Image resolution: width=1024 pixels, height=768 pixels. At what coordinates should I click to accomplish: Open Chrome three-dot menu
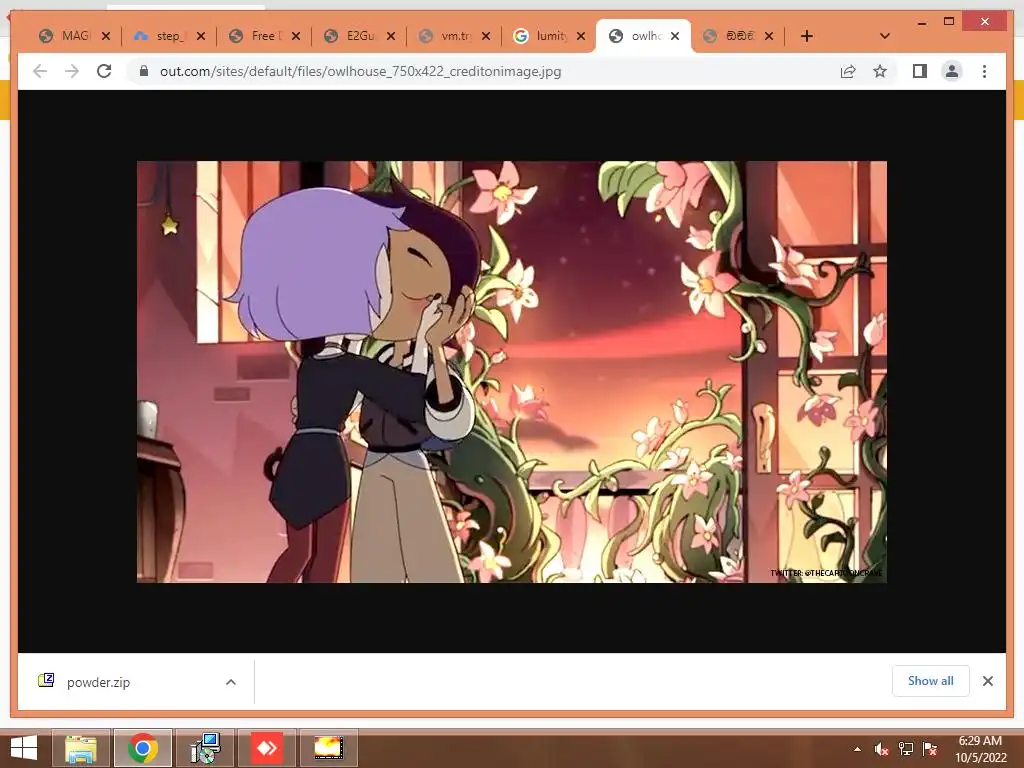point(984,71)
